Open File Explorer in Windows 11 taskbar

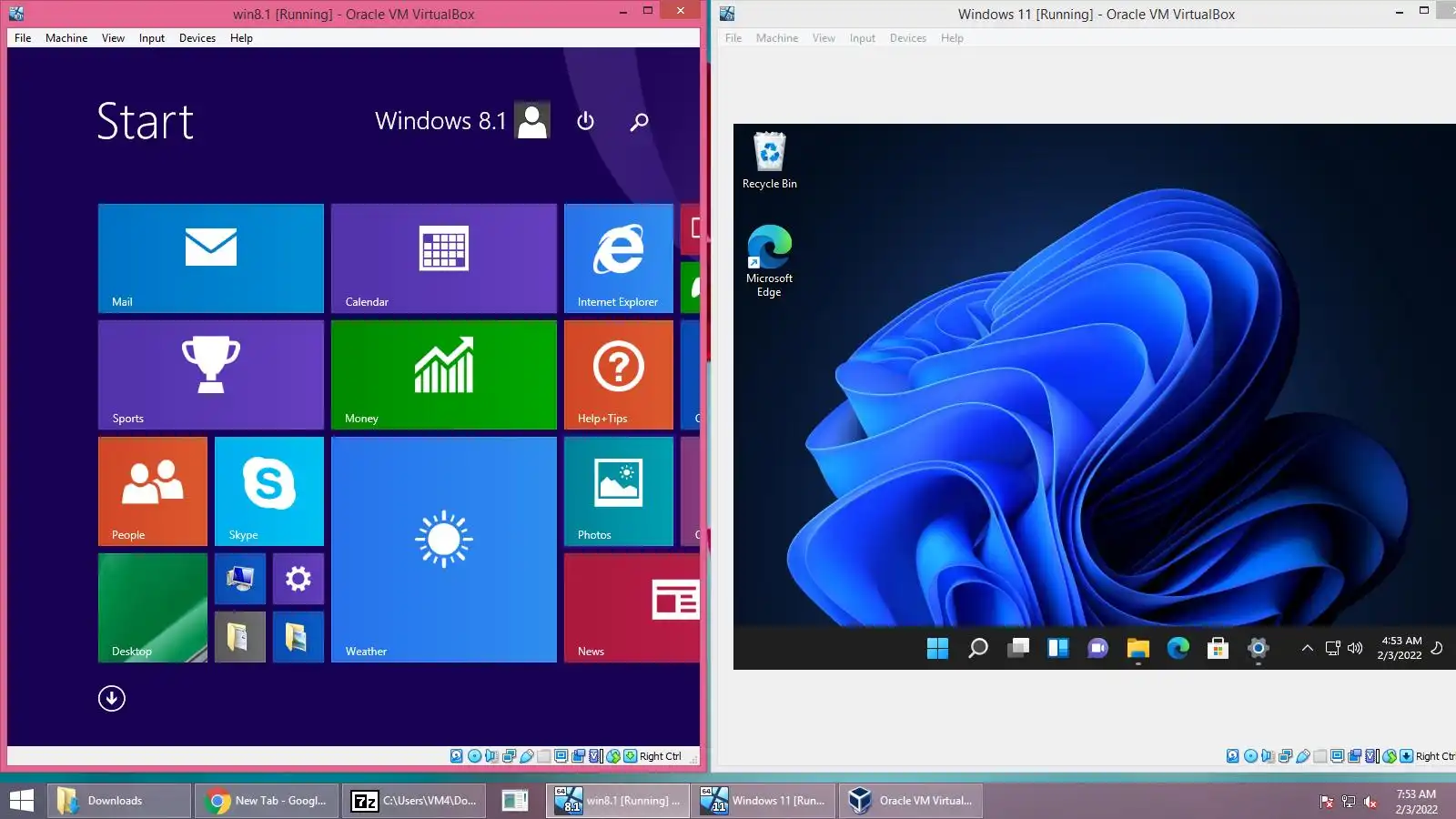pos(1138,648)
